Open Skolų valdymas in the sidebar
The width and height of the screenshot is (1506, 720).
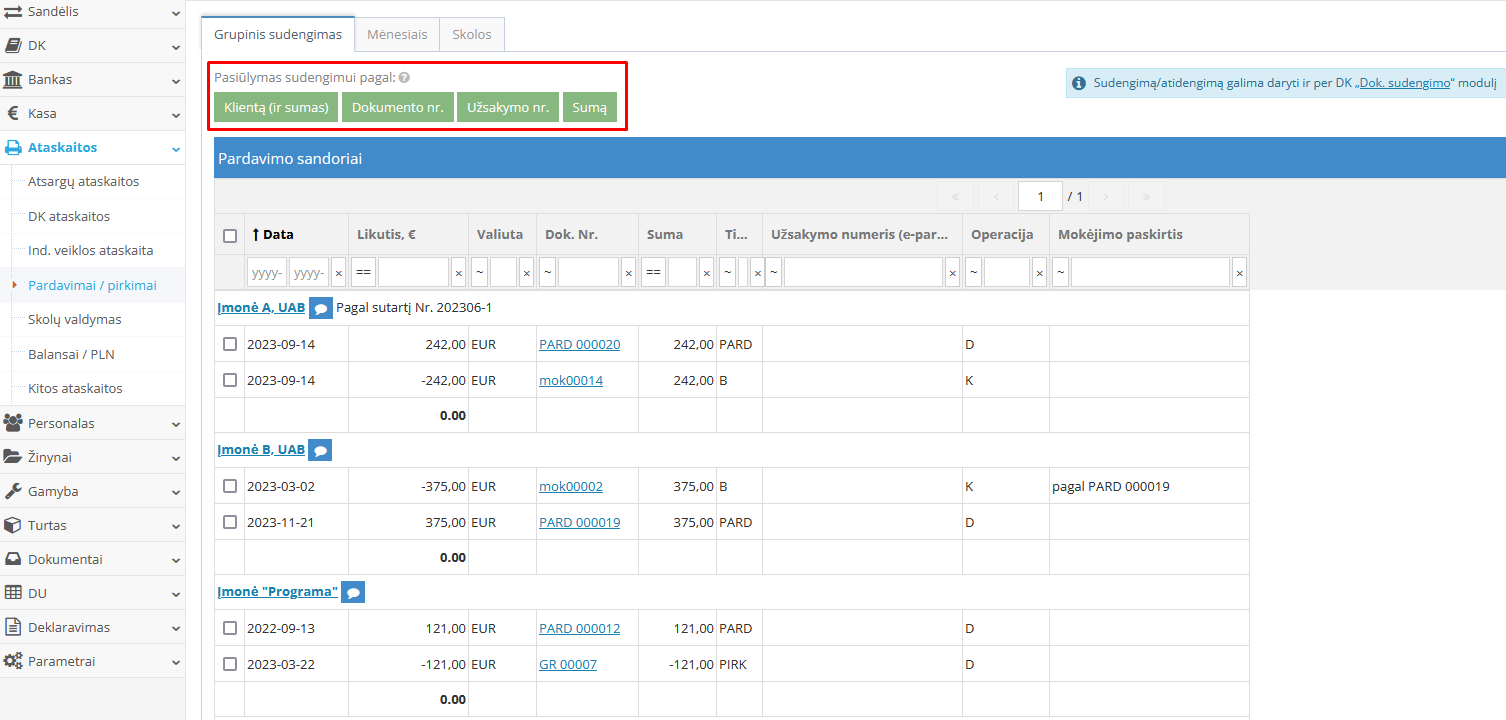click(75, 319)
